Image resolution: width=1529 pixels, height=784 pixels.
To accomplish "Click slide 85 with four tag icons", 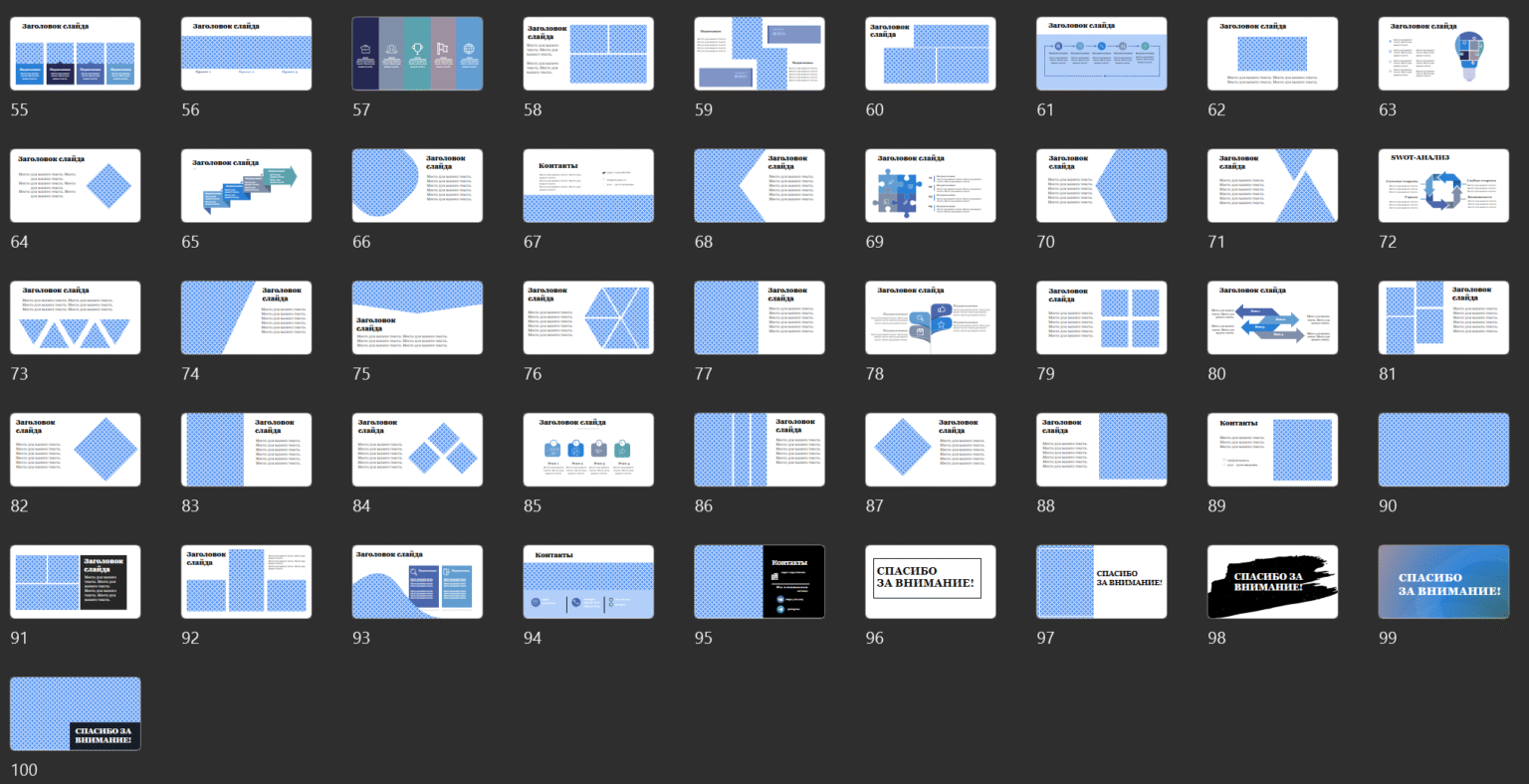I will [588, 450].
